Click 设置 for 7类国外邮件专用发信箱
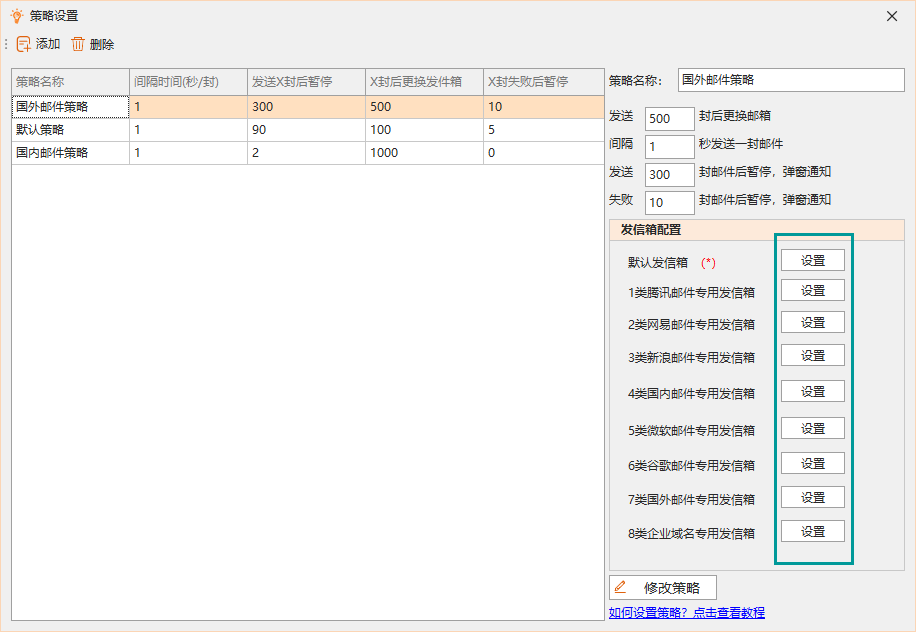Viewport: 916px width, 632px height. tap(813, 497)
